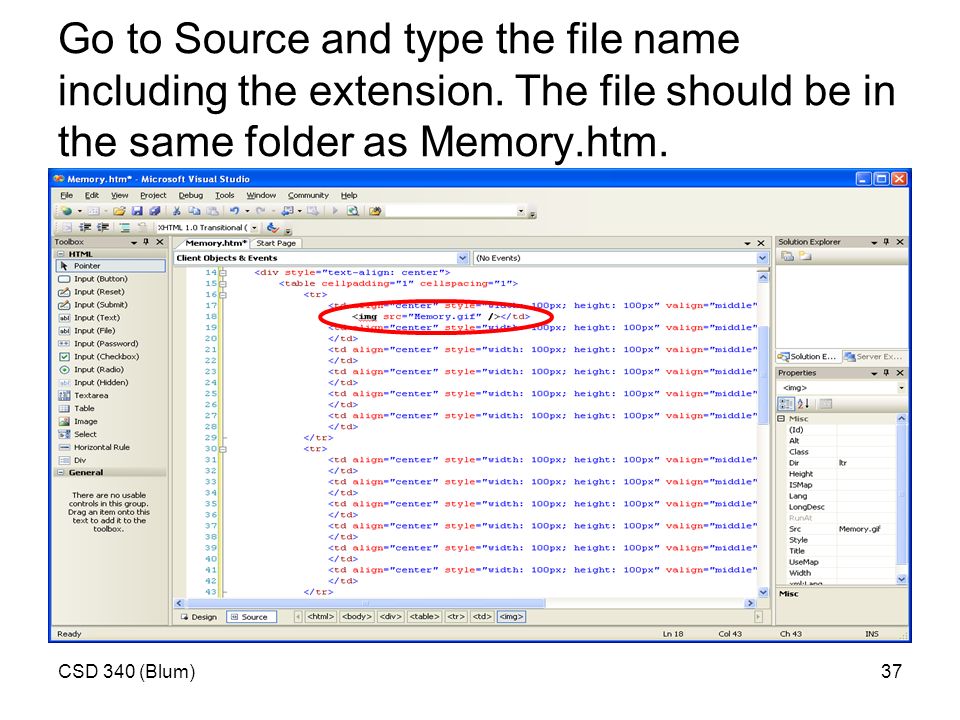Click the Start Debugging play icon
This screenshot has width=960, height=720.
click(x=335, y=211)
